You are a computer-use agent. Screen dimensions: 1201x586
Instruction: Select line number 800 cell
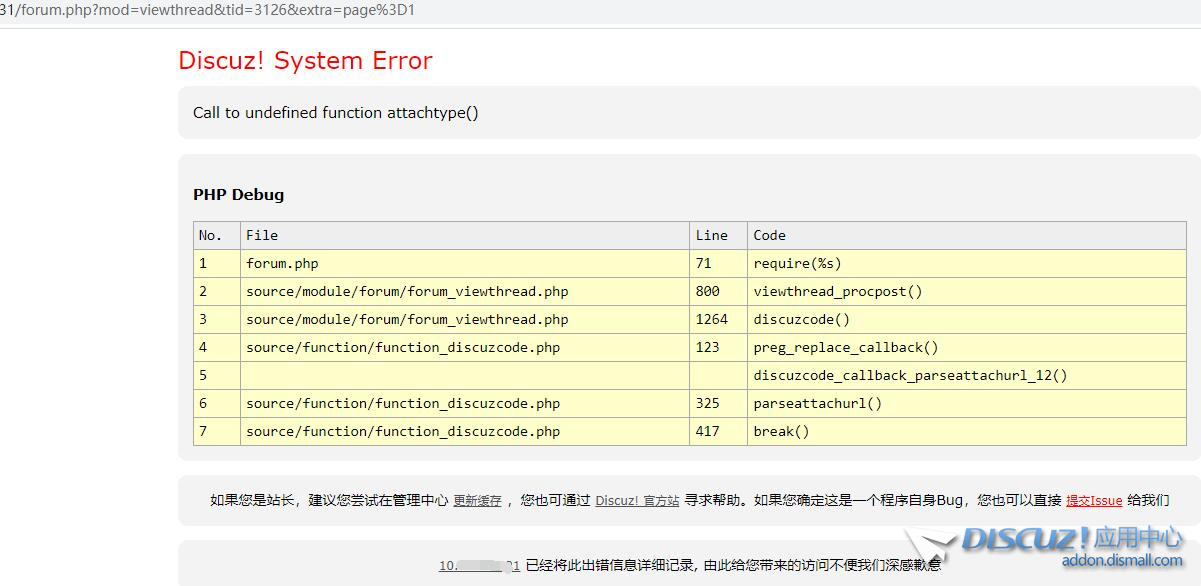click(718, 292)
